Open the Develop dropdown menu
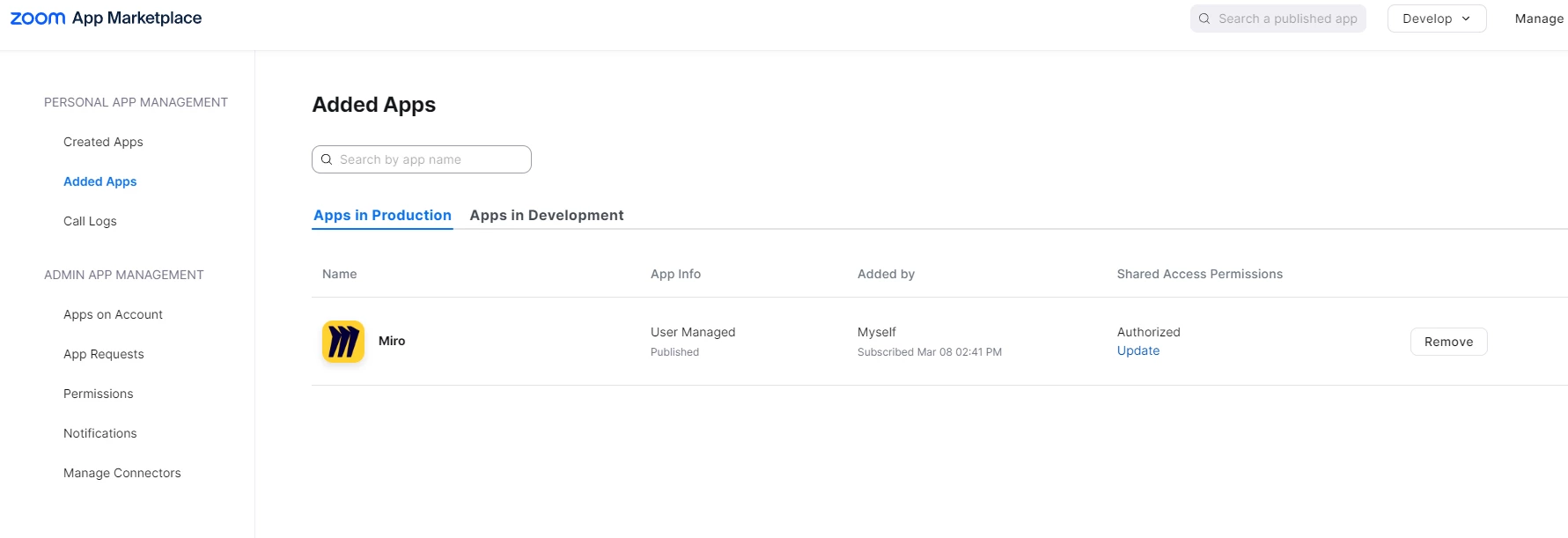Viewport: 1568px width, 538px height. (1437, 18)
